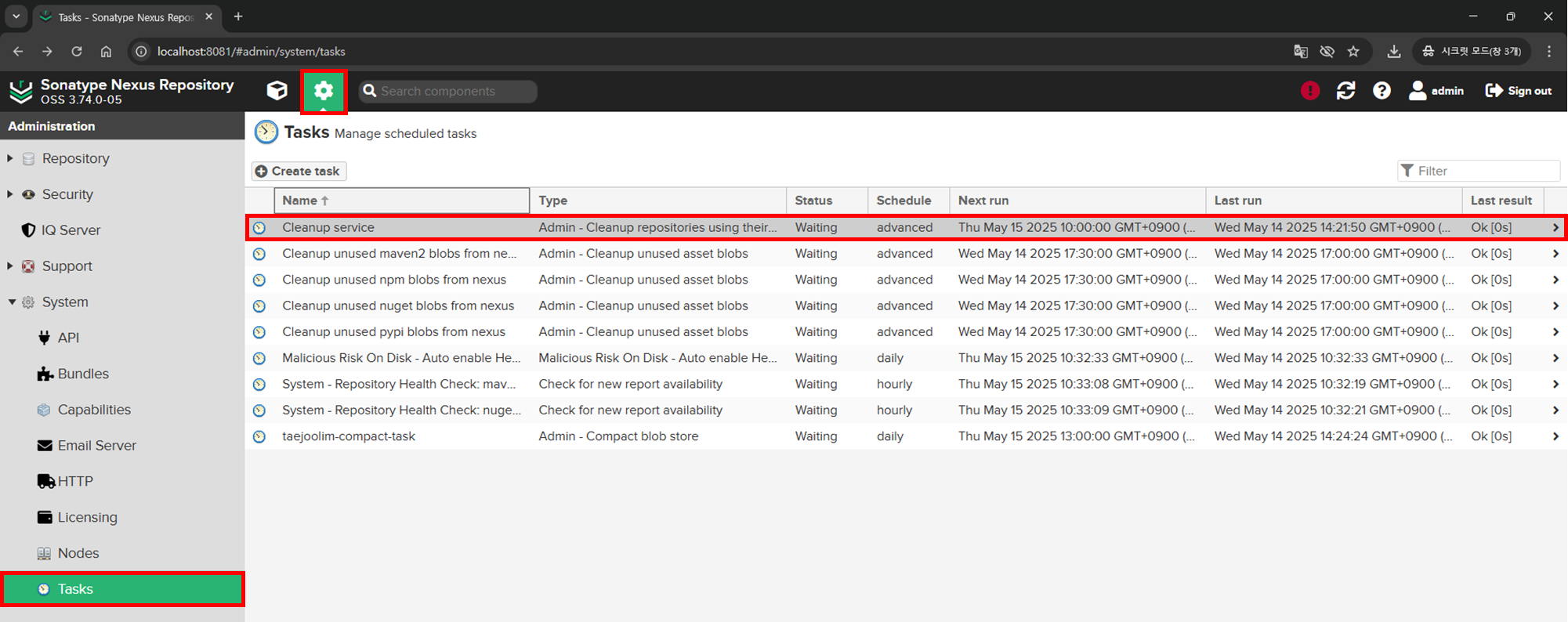Open Repository Health Check mav... task
The width and height of the screenshot is (1568, 622).
[906, 384]
